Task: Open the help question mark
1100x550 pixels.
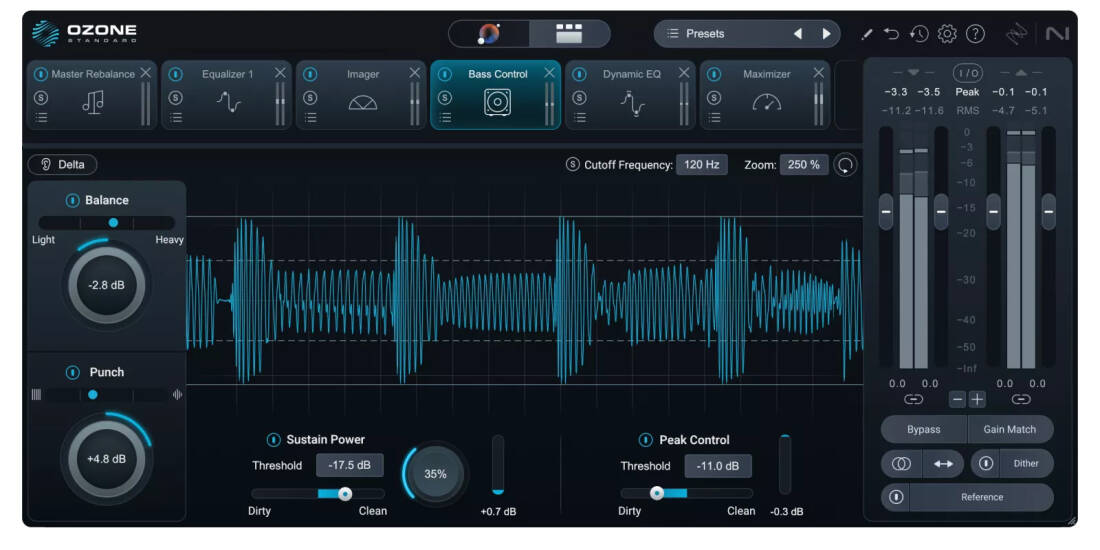Action: point(975,34)
